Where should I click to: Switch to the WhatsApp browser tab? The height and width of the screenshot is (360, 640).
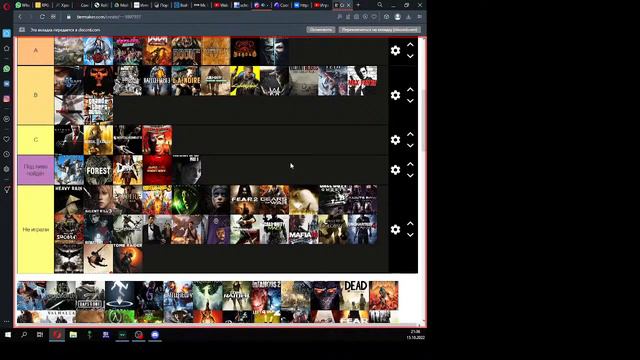pyautogui.click(x=23, y=5)
